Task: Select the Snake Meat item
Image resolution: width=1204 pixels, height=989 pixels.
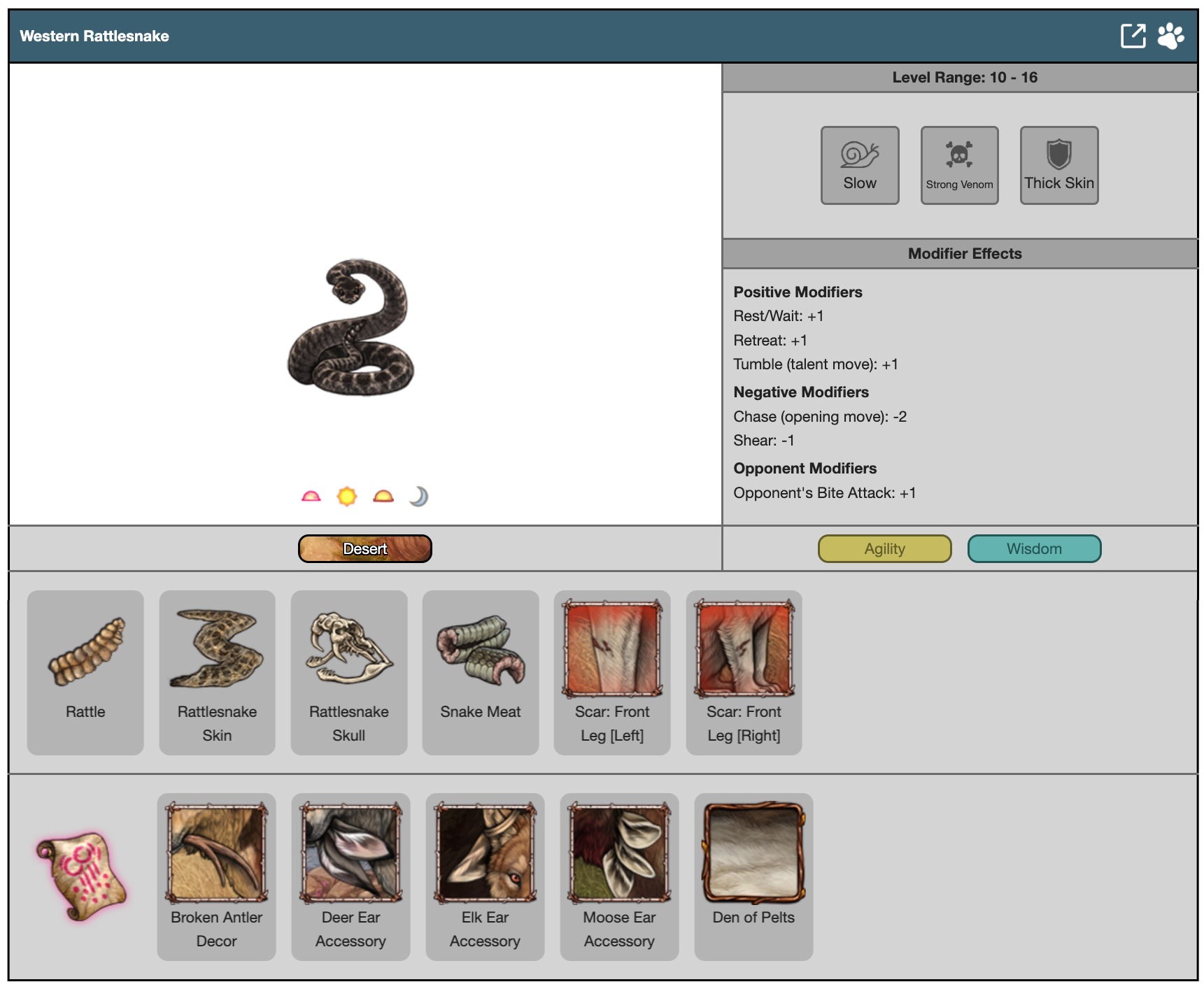Action: 480,671
